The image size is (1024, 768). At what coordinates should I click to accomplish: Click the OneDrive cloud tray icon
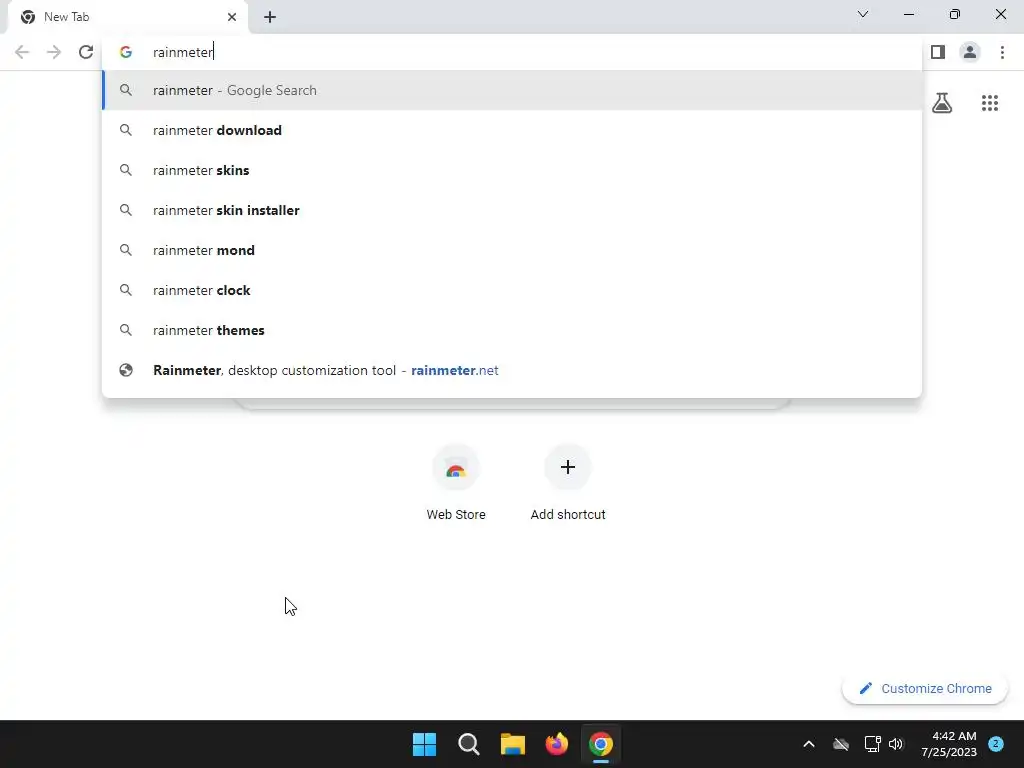pos(841,744)
